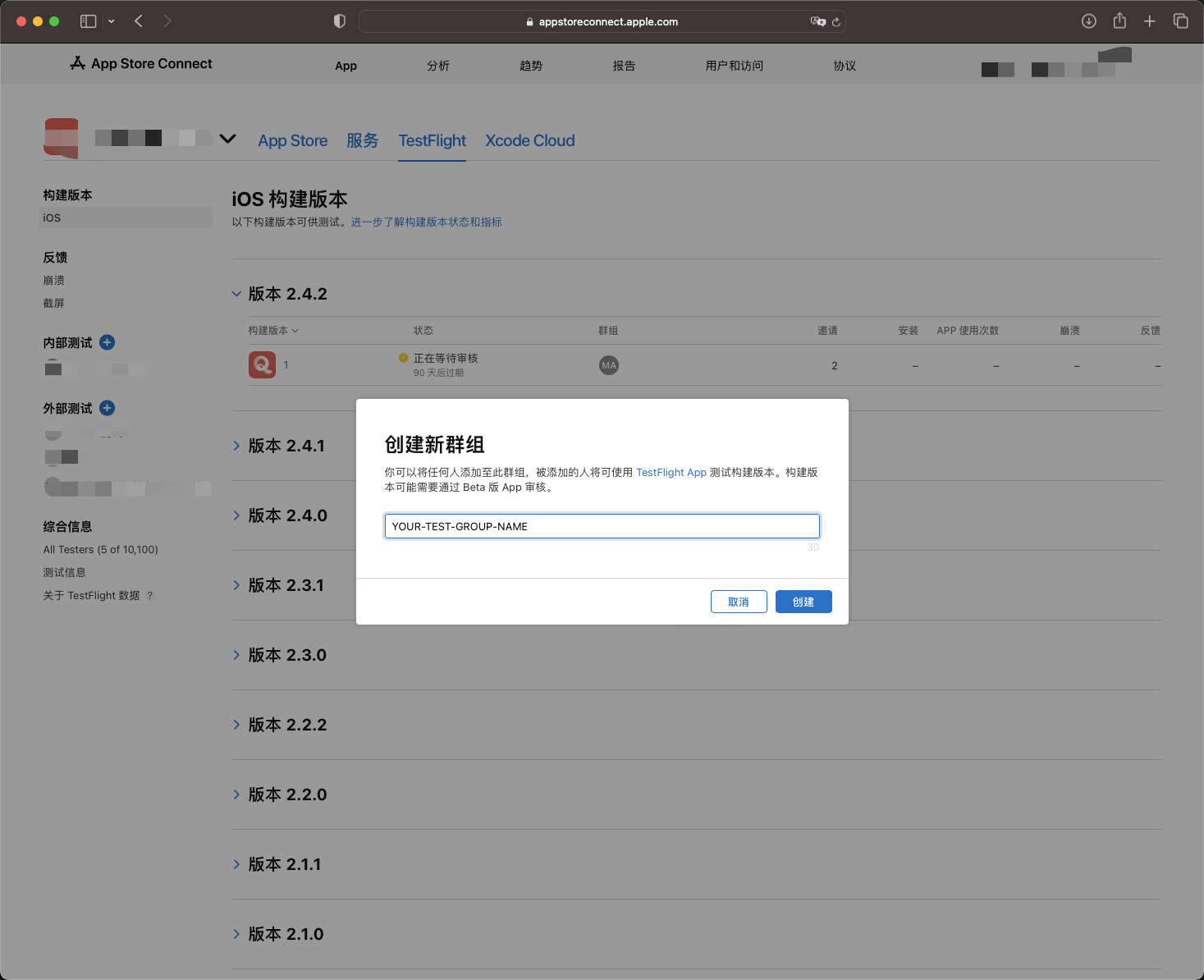1204x980 pixels.
Task: Click the MA group badge
Action: 608,365
